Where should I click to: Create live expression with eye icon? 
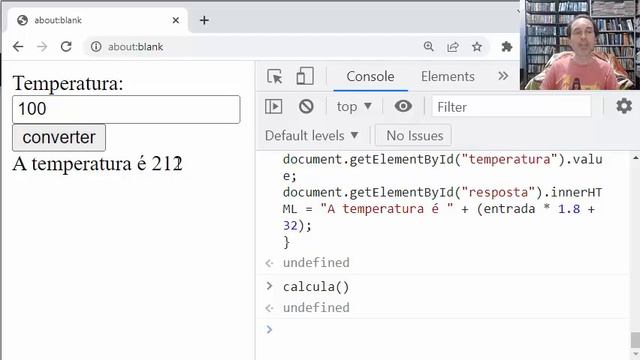pyautogui.click(x=403, y=106)
